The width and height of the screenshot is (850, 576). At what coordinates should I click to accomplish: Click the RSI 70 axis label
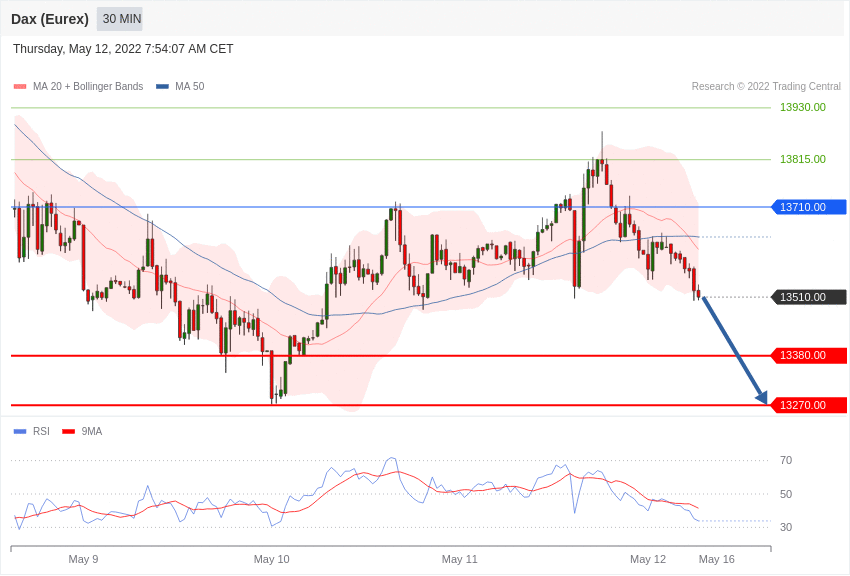pos(786,461)
